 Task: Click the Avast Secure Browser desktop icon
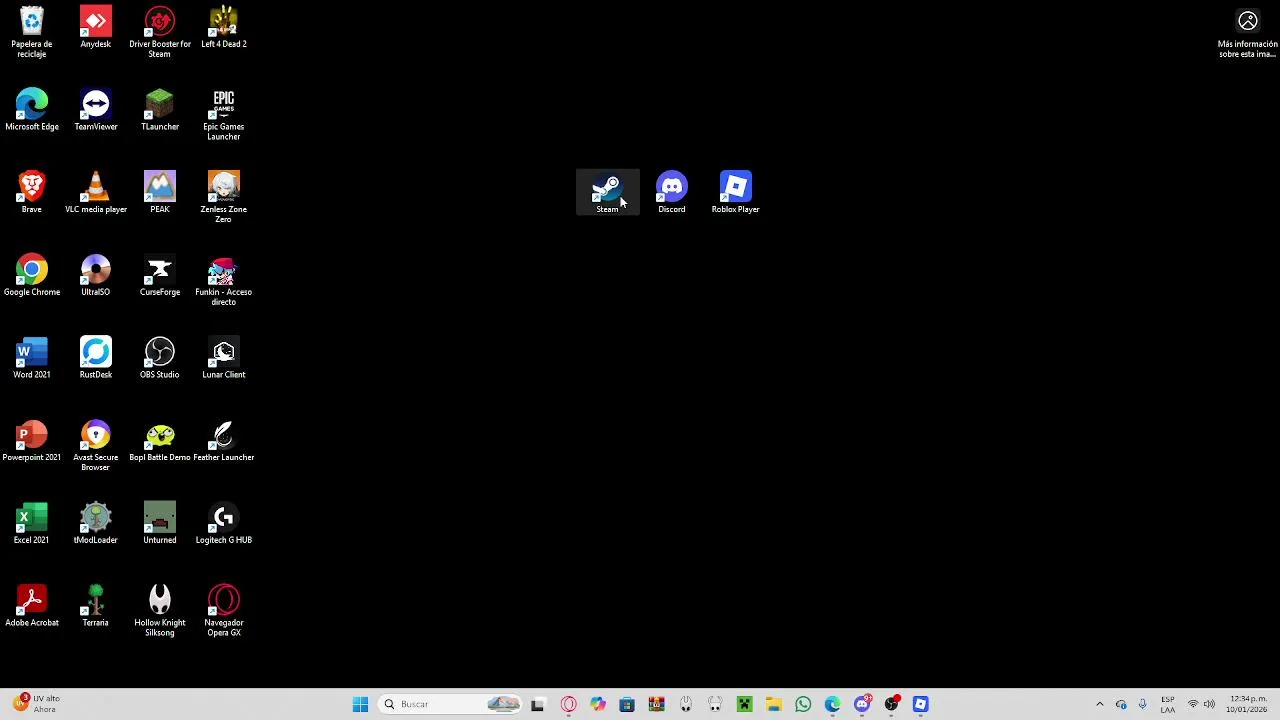(x=96, y=445)
